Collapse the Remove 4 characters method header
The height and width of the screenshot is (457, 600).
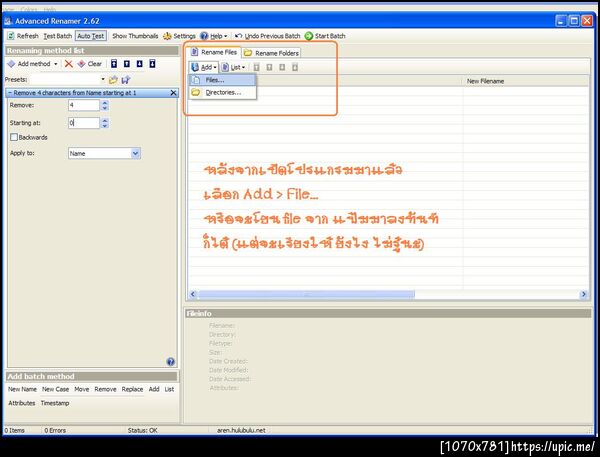(10, 93)
